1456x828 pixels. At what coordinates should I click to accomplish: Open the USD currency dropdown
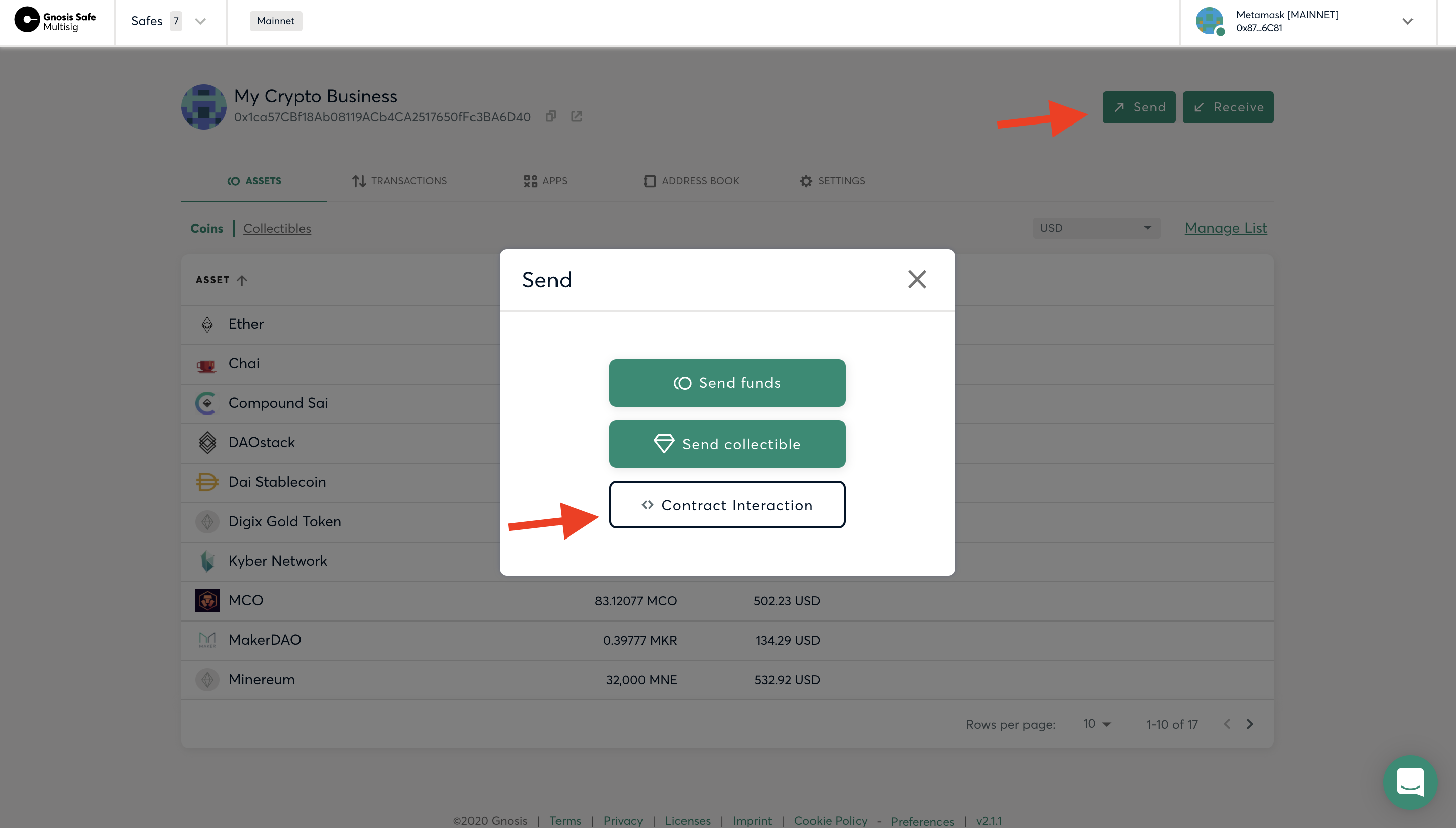tap(1096, 228)
